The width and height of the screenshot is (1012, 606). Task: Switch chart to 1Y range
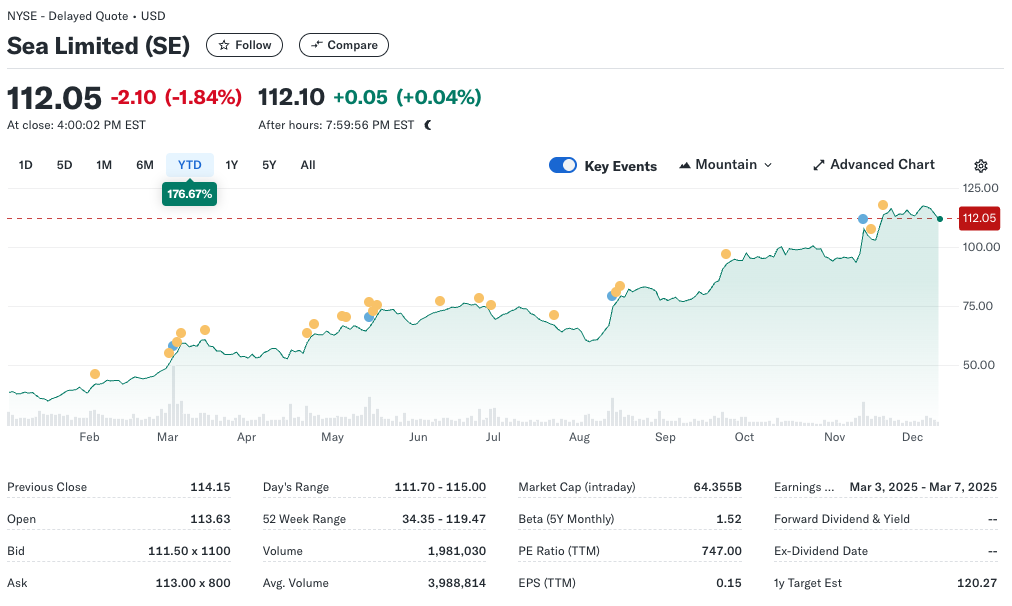pyautogui.click(x=232, y=165)
